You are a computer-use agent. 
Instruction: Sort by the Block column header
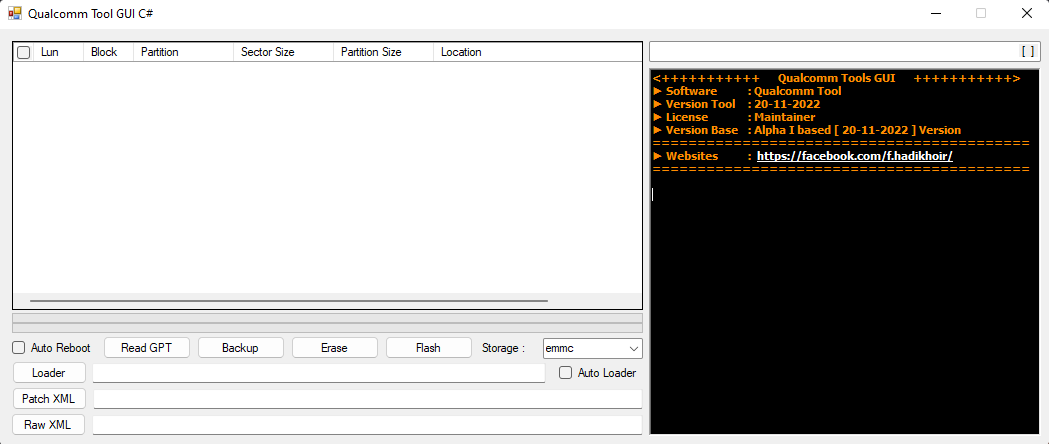108,52
